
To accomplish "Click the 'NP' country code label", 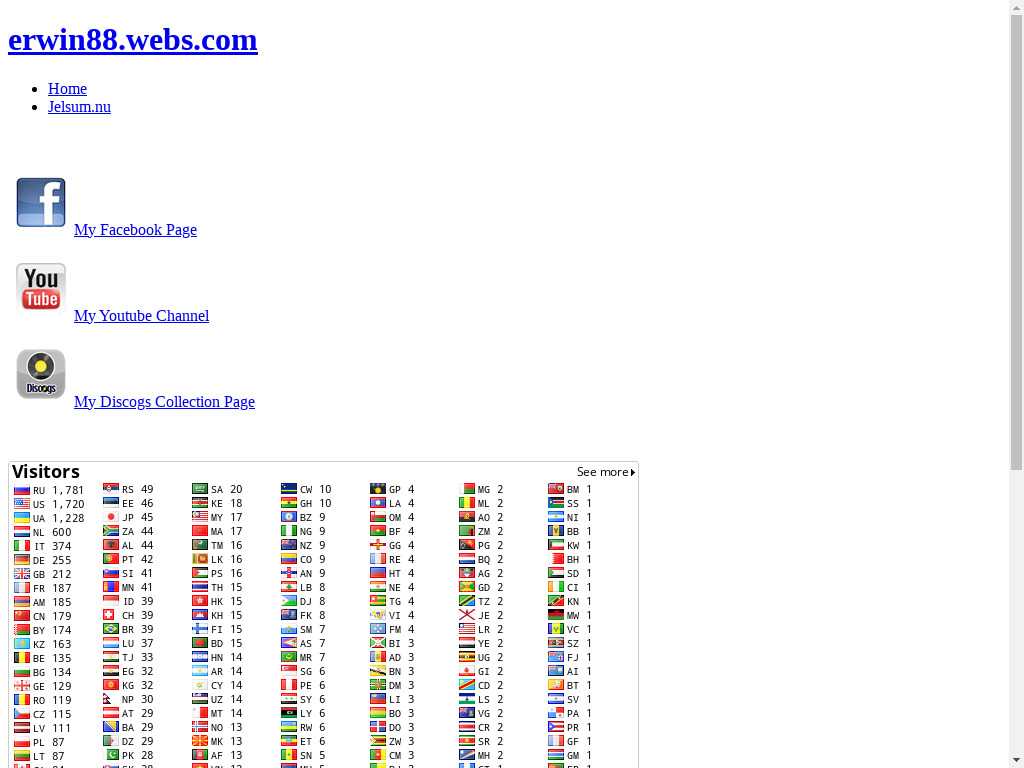I will pos(128,700).
